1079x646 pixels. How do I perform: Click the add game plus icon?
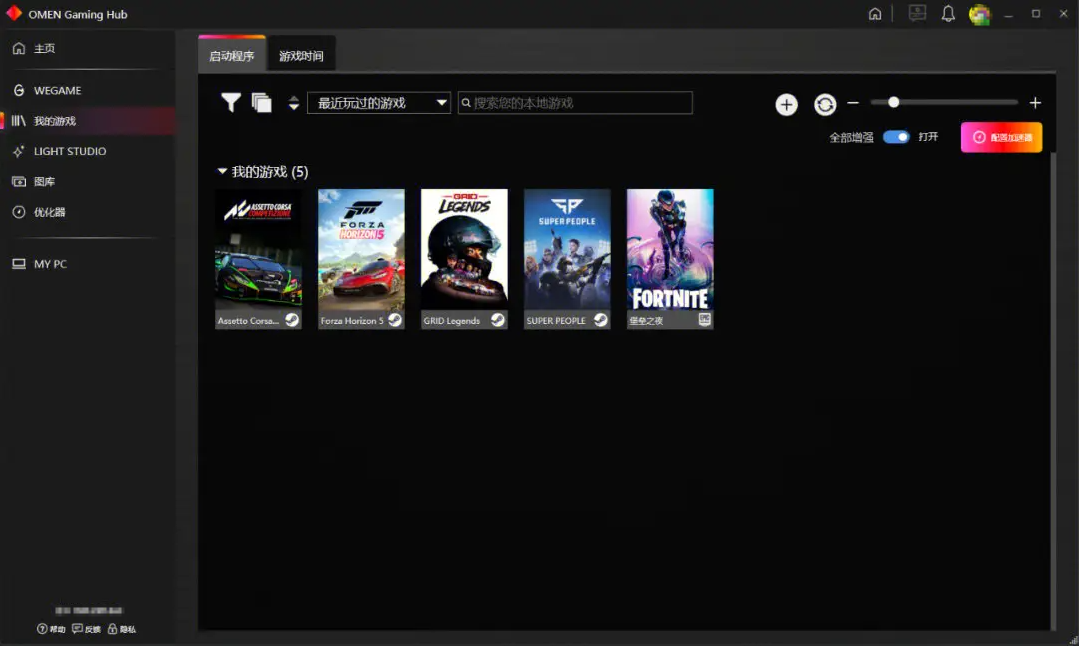(x=786, y=105)
